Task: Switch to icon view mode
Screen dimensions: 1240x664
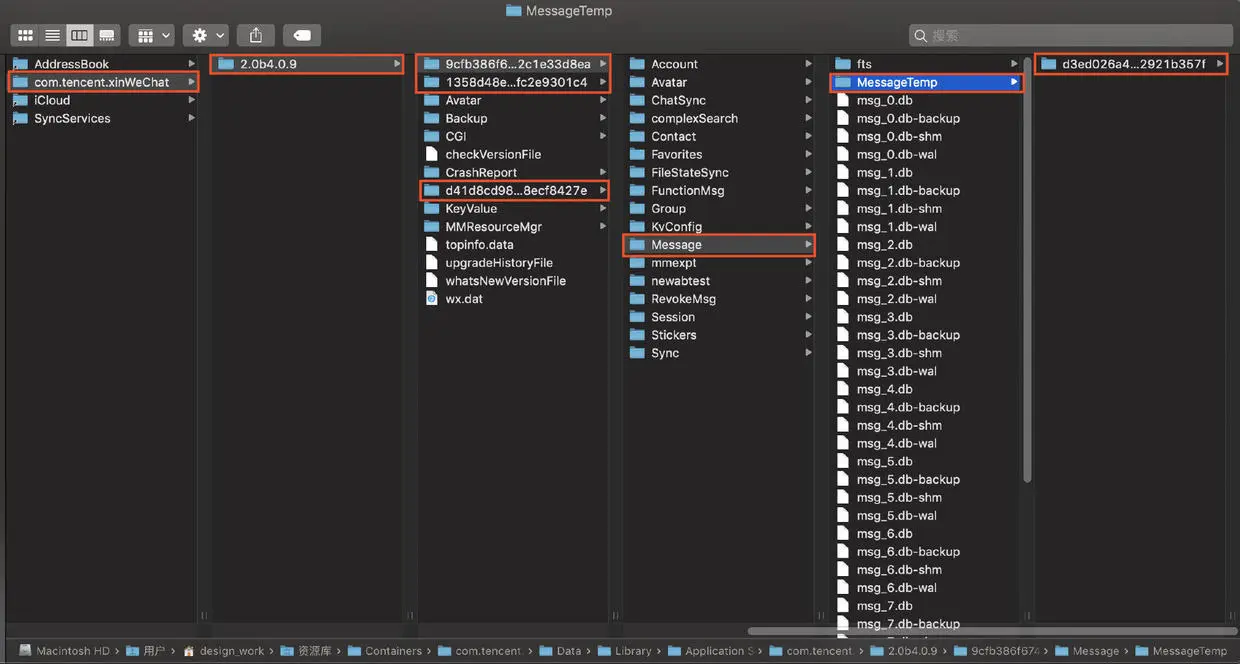Action: [25, 35]
